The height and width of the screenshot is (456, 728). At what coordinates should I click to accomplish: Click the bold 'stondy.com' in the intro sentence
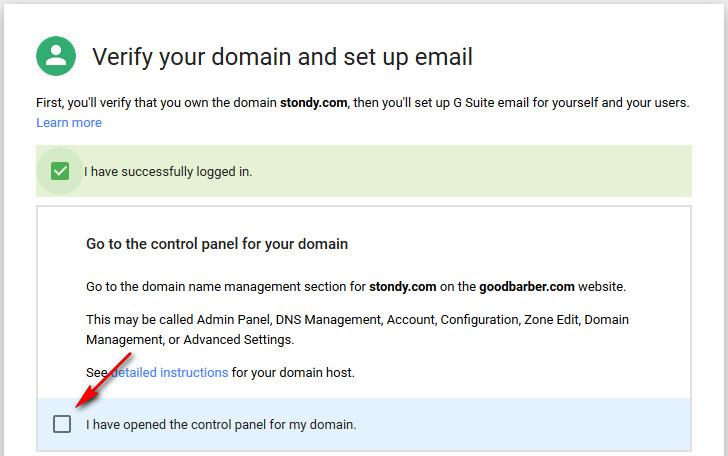coord(314,103)
